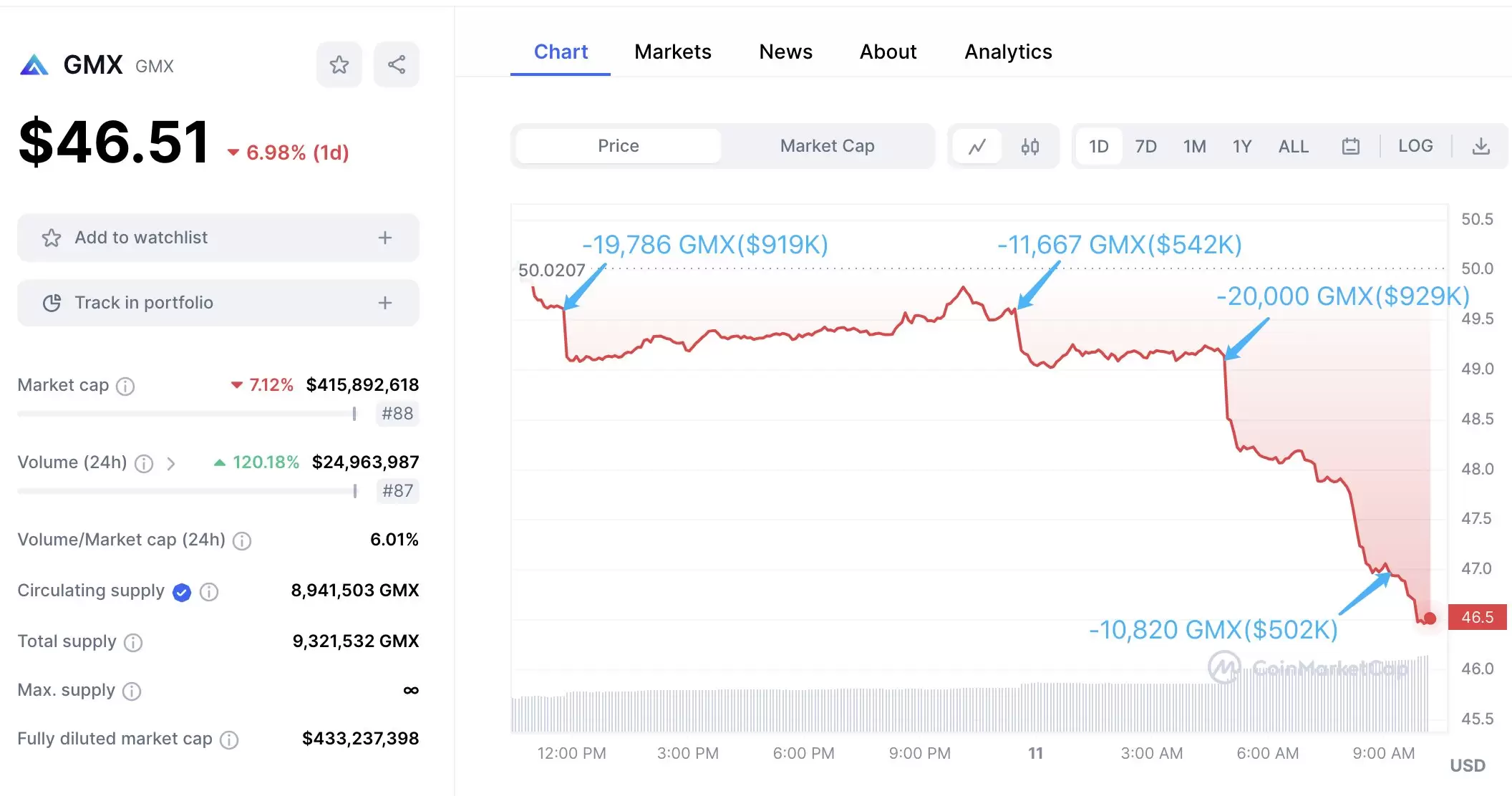
Task: Switch to candlestick chart icon
Action: point(1029,147)
